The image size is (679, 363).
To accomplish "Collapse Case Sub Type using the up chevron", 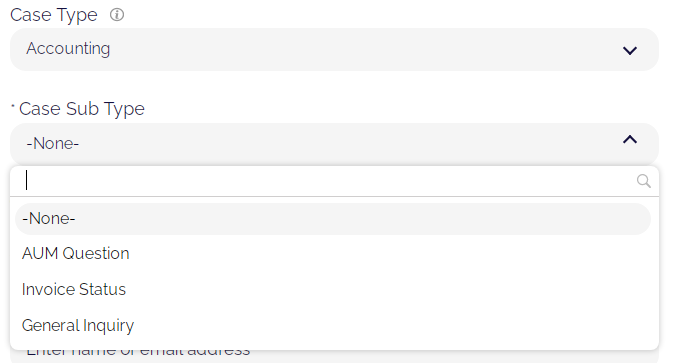I will coord(630,140).
